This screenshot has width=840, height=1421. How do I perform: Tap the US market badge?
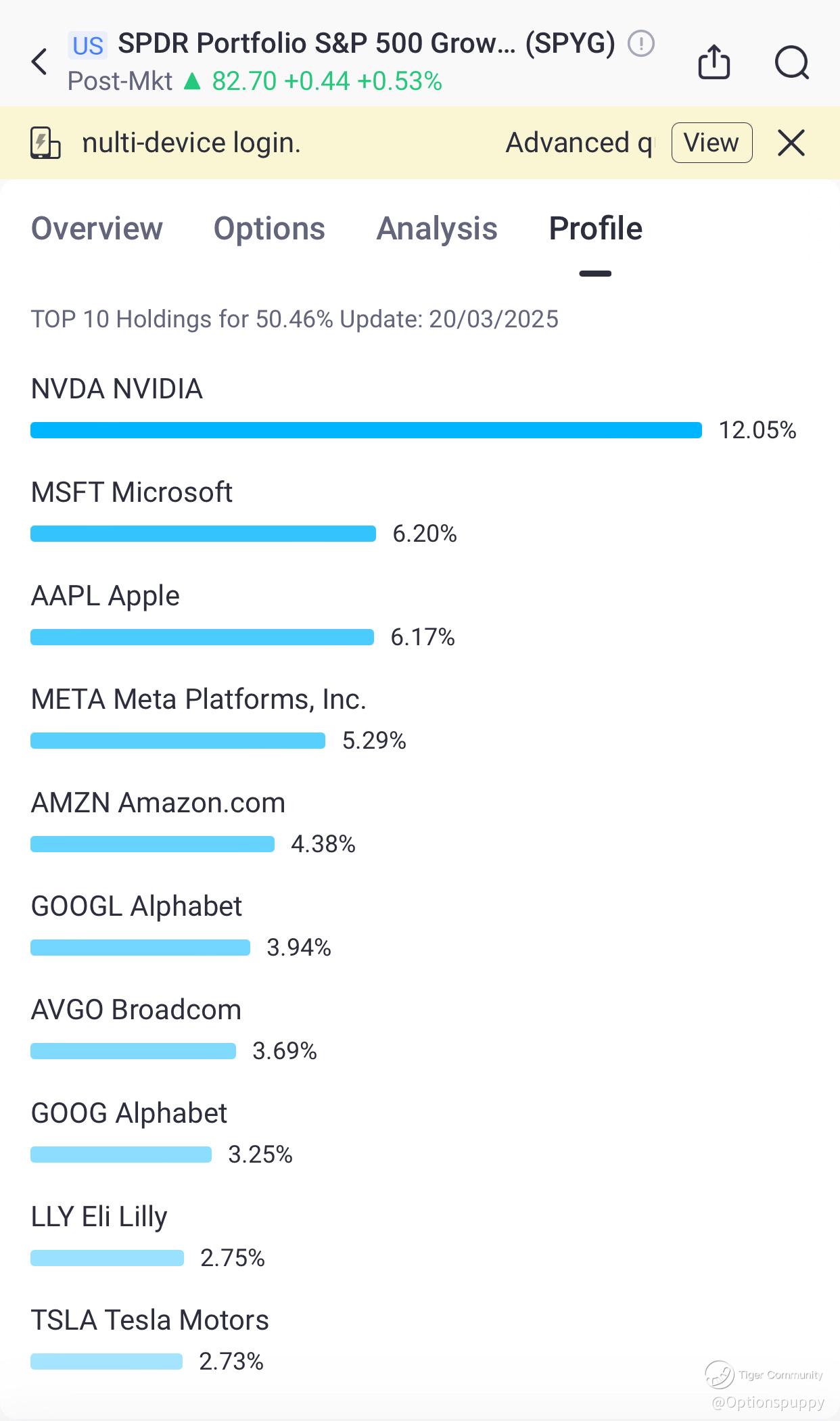pyautogui.click(x=87, y=45)
